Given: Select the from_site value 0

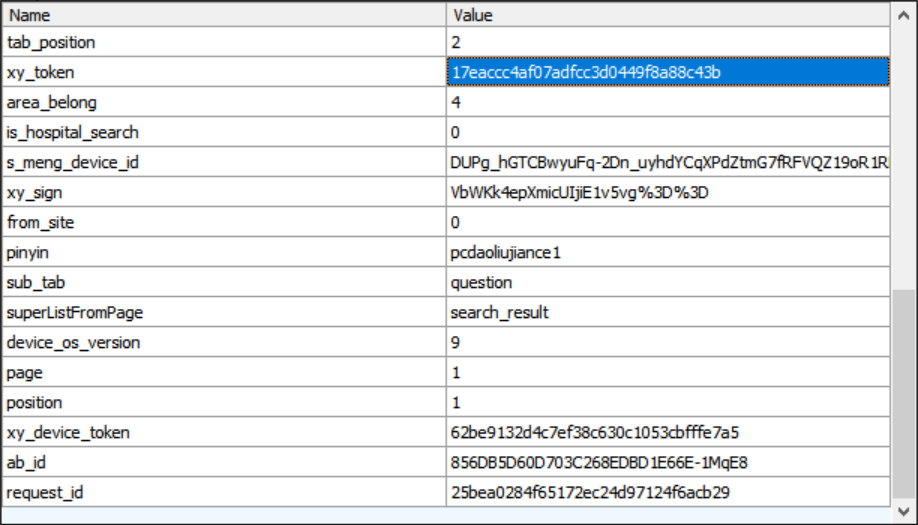Looking at the screenshot, I should tap(668, 222).
